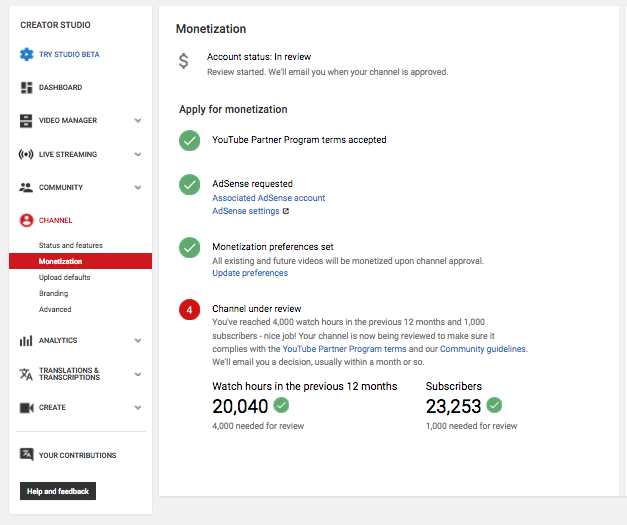This screenshot has height=525, width=627.
Task: Open the Community guidelines link
Action: [483, 349]
